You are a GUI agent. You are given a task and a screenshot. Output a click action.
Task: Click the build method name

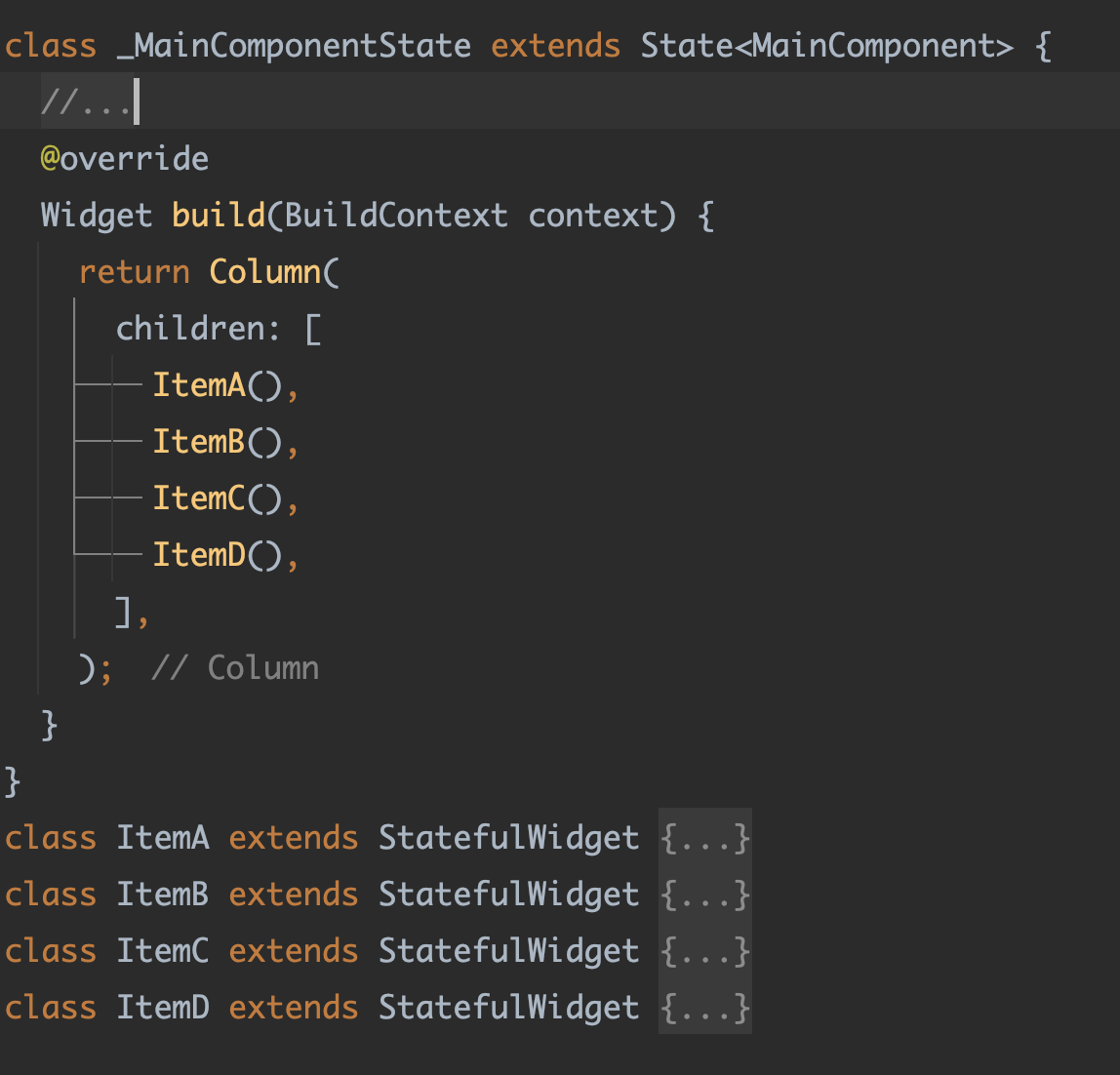(x=219, y=216)
